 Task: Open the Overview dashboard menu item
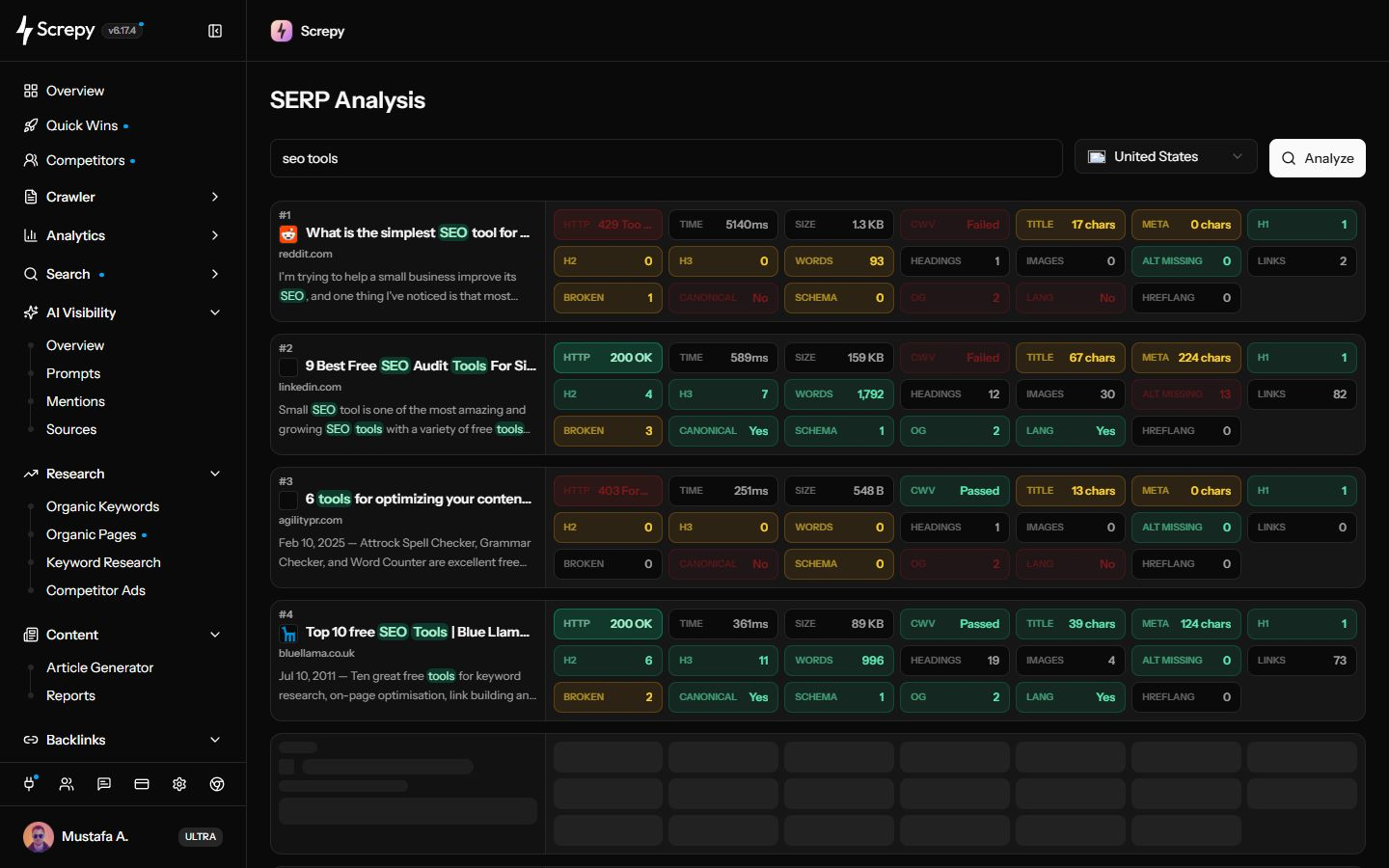coord(75,91)
